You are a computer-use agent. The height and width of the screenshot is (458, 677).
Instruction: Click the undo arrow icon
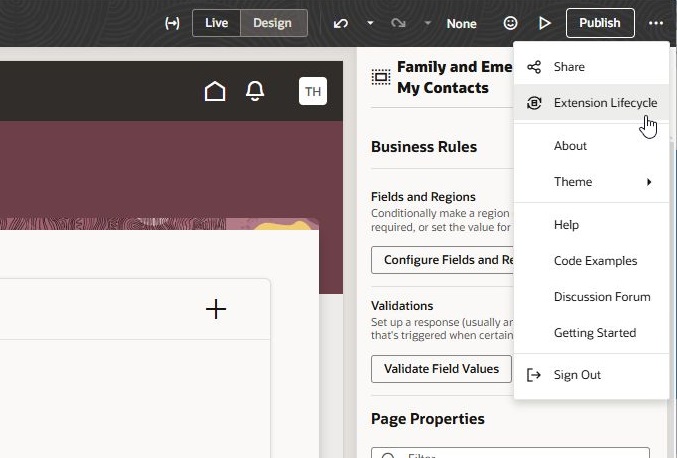pos(342,23)
